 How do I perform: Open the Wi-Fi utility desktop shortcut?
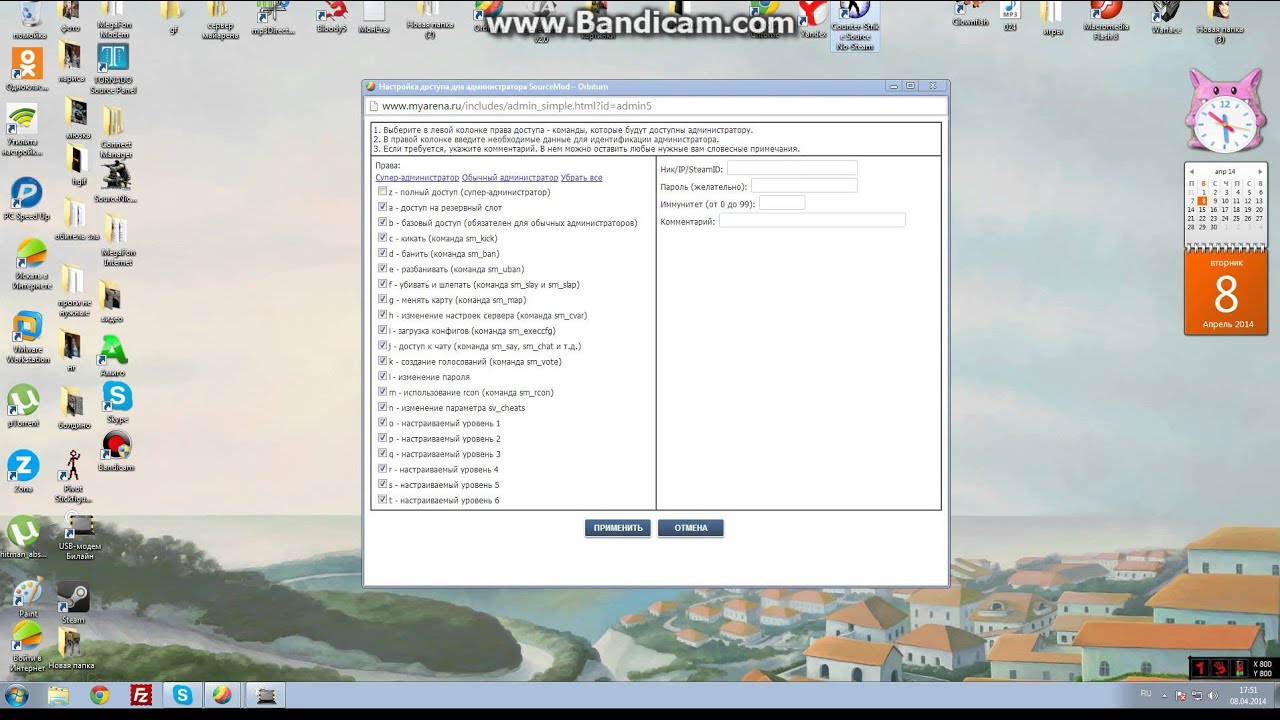click(23, 131)
